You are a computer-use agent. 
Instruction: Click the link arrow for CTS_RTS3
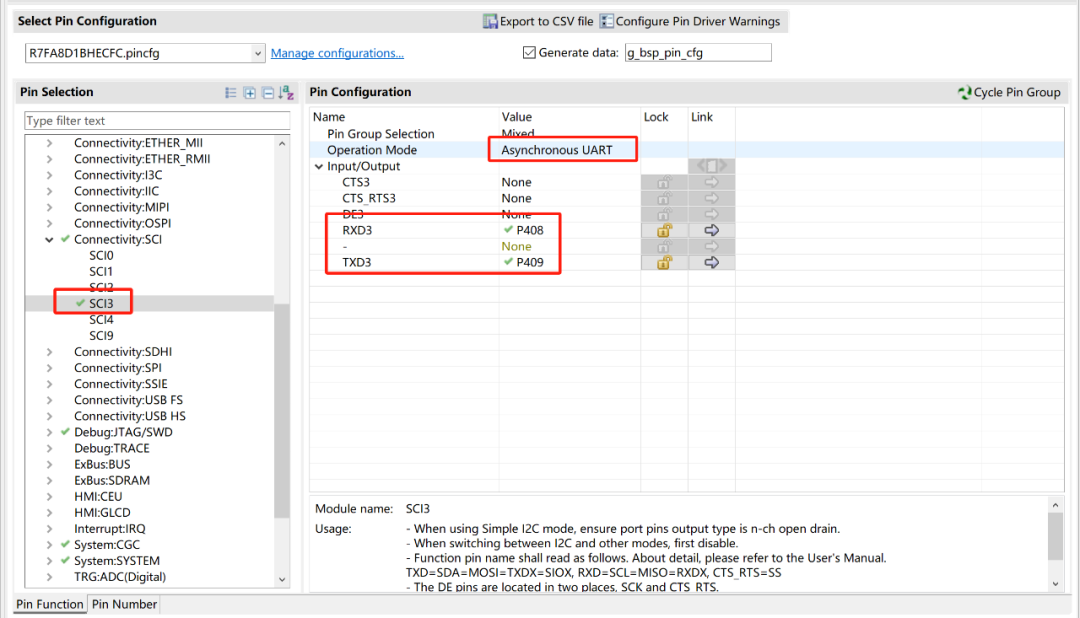(712, 198)
